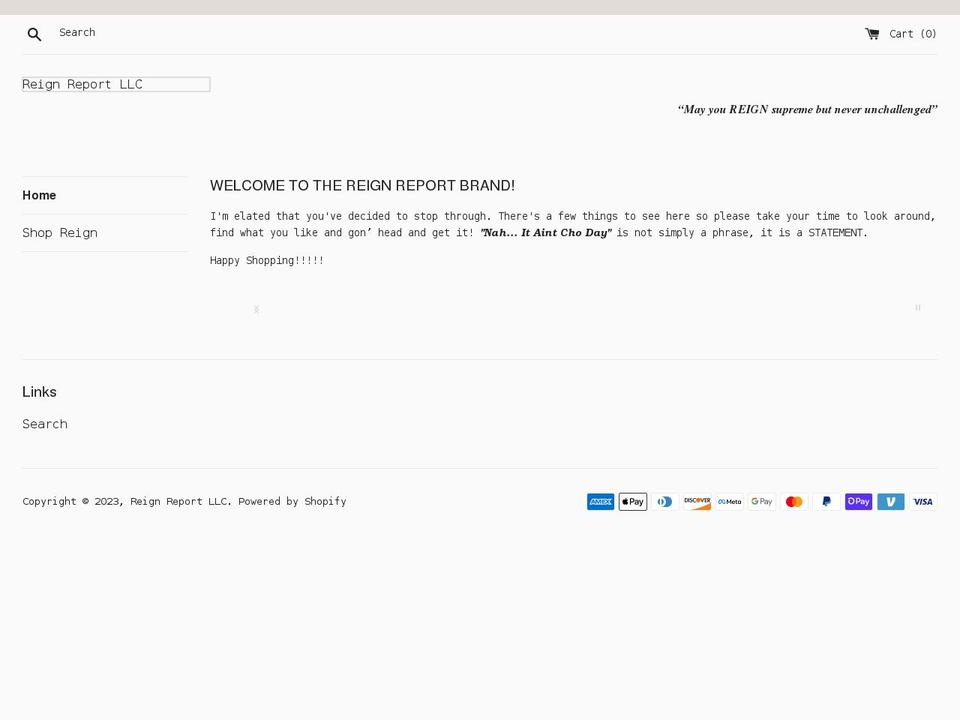This screenshot has width=960, height=720.
Task: Click the American Express payment icon
Action: [601, 501]
